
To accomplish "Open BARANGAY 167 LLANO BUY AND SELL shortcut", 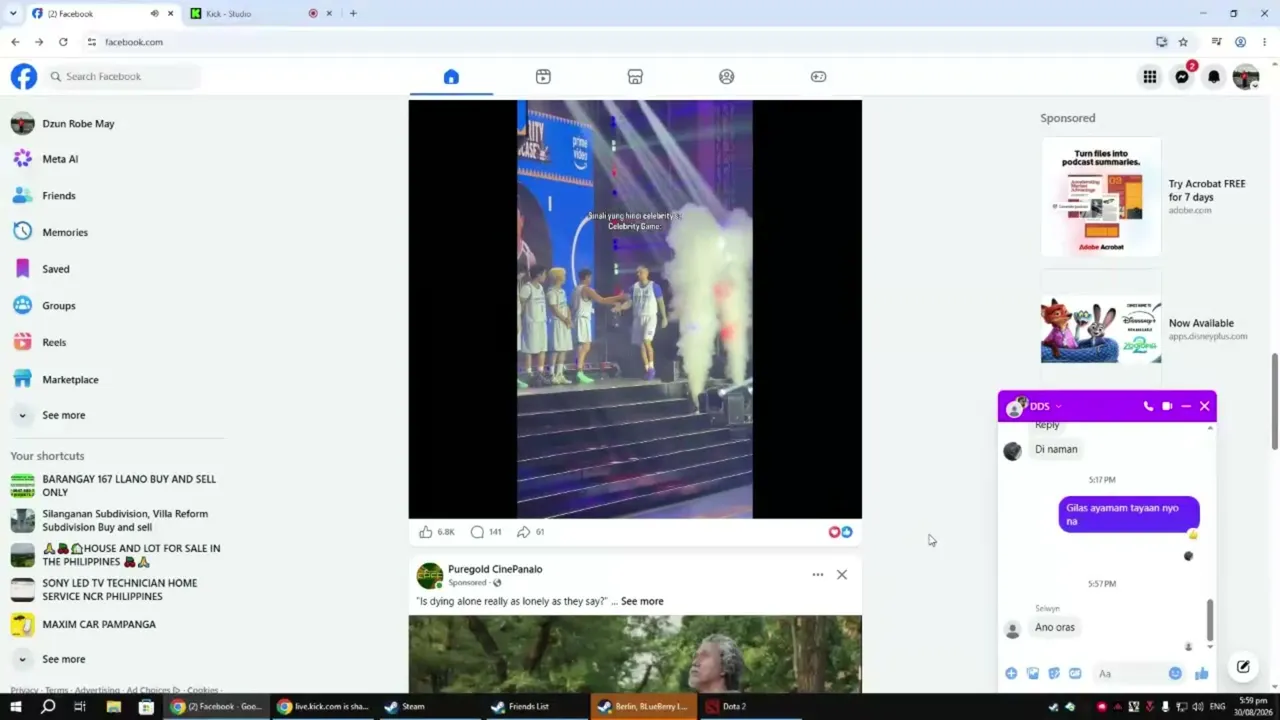I will pyautogui.click(x=116, y=486).
